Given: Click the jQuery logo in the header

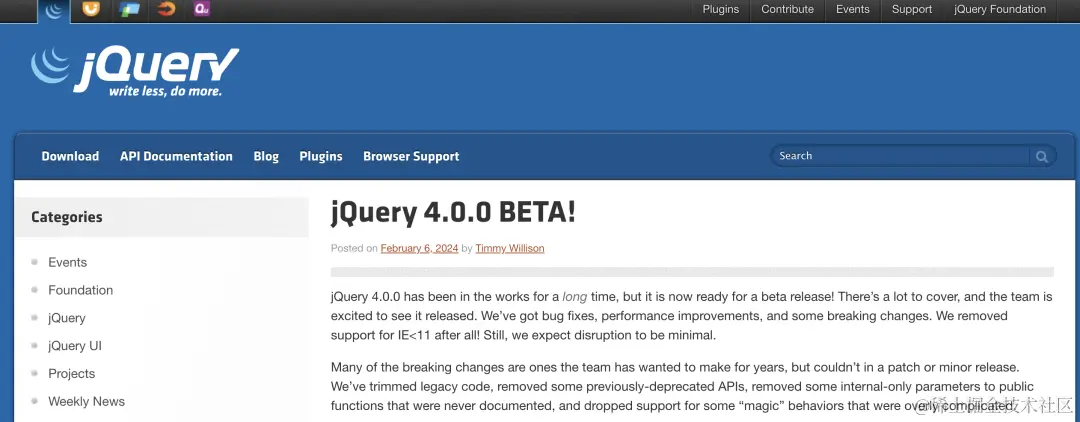Looking at the screenshot, I should click(135, 70).
